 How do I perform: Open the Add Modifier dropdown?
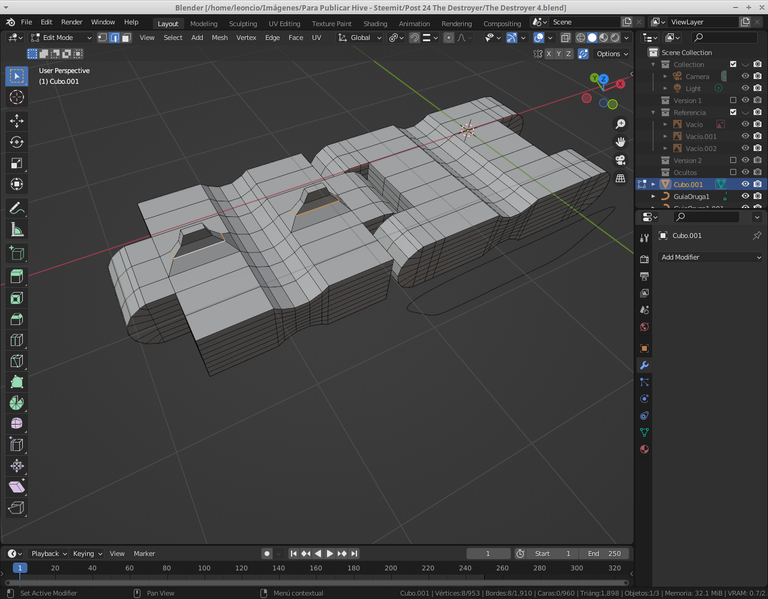tap(710, 257)
